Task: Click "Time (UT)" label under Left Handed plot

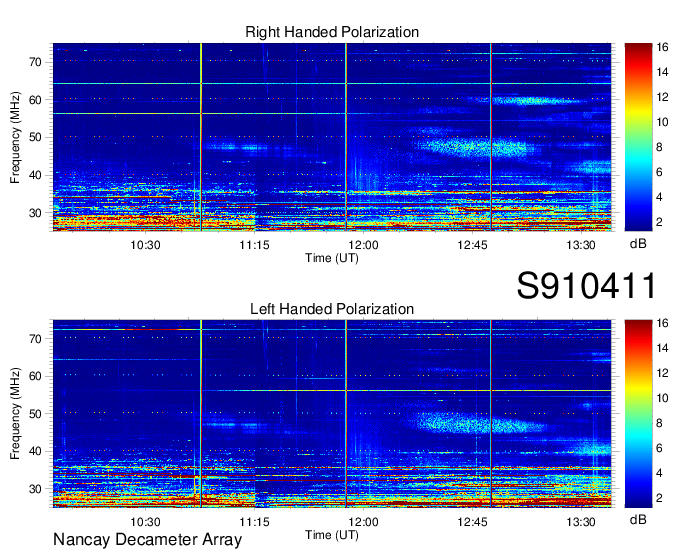Action: tap(332, 535)
